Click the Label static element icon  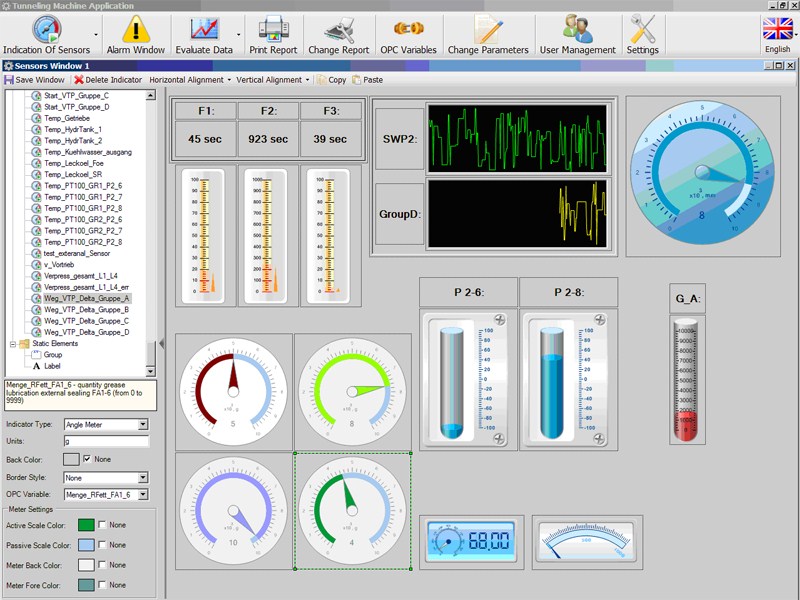36,366
